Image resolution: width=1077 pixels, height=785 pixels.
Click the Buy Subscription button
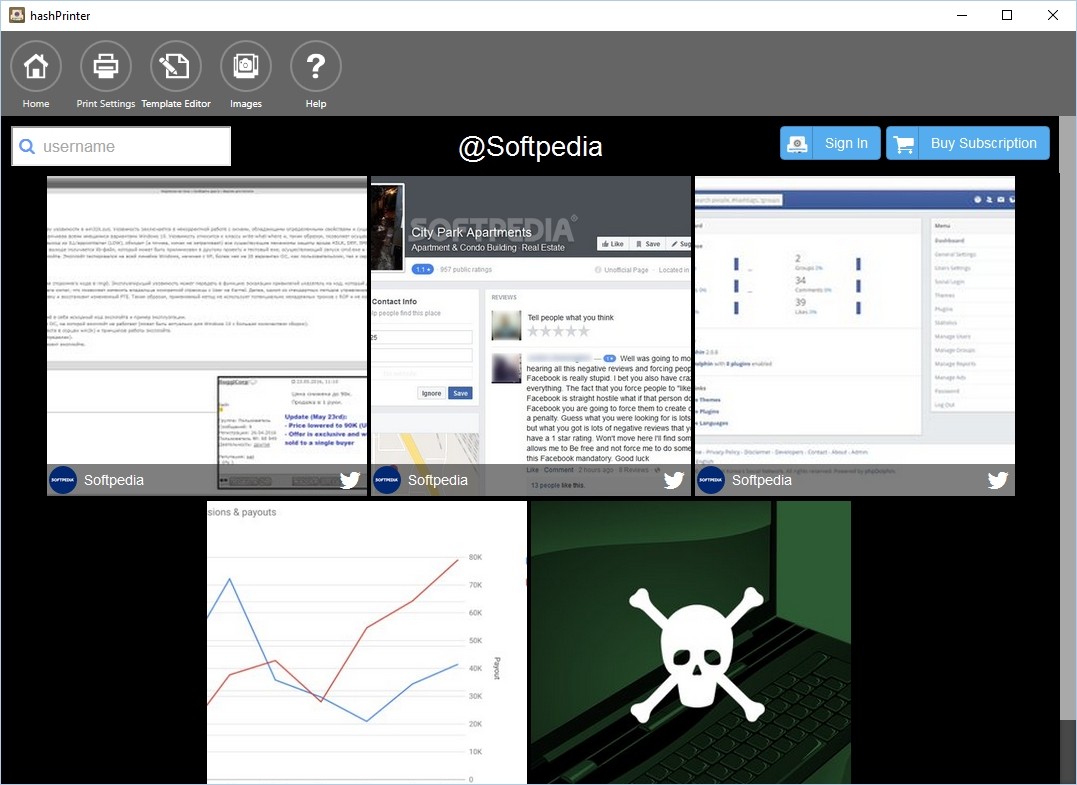(x=968, y=143)
